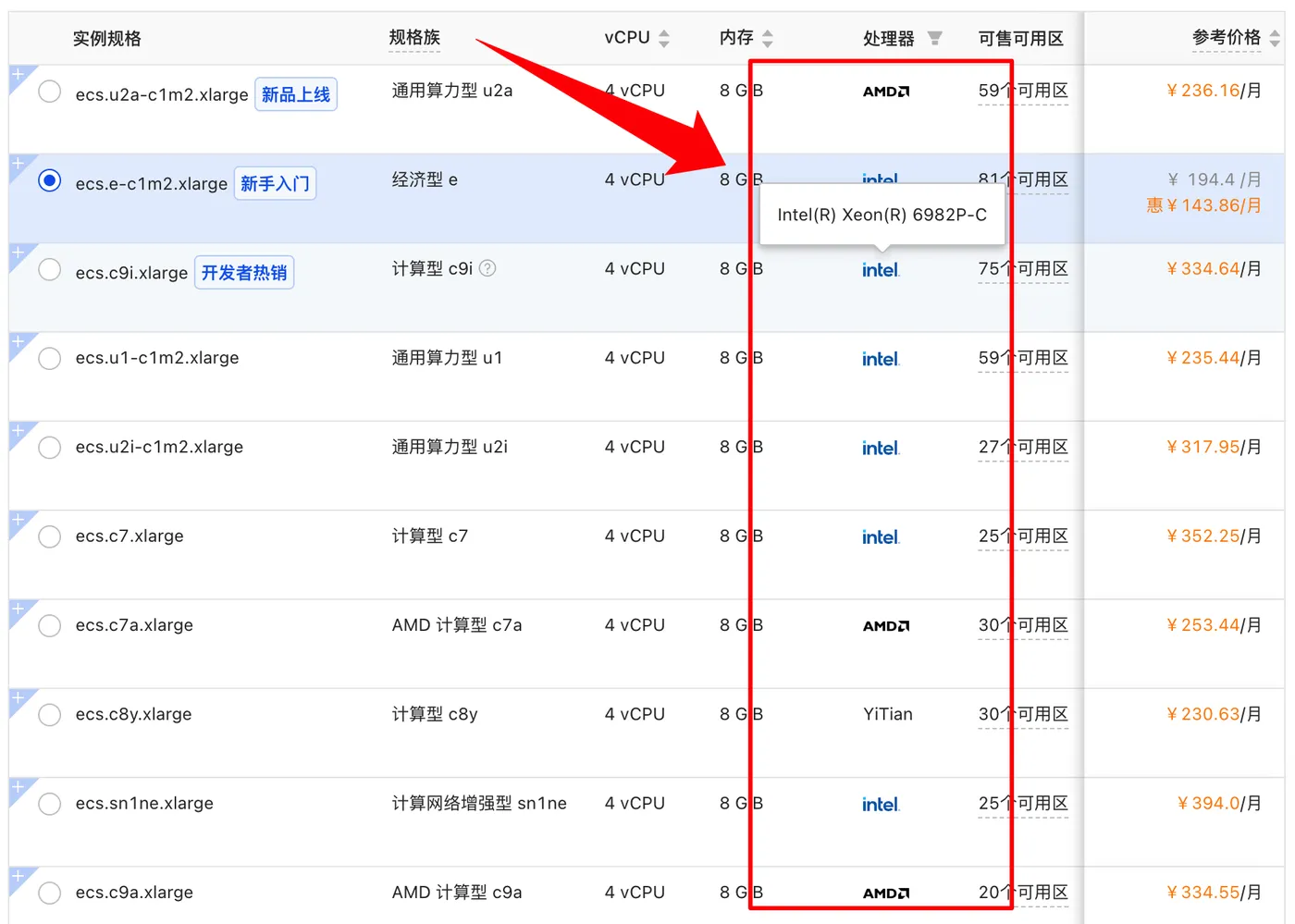1295x924 pixels.
Task: Expand the plus corner of ecs.c7a.xlarge row
Action: 18,610
